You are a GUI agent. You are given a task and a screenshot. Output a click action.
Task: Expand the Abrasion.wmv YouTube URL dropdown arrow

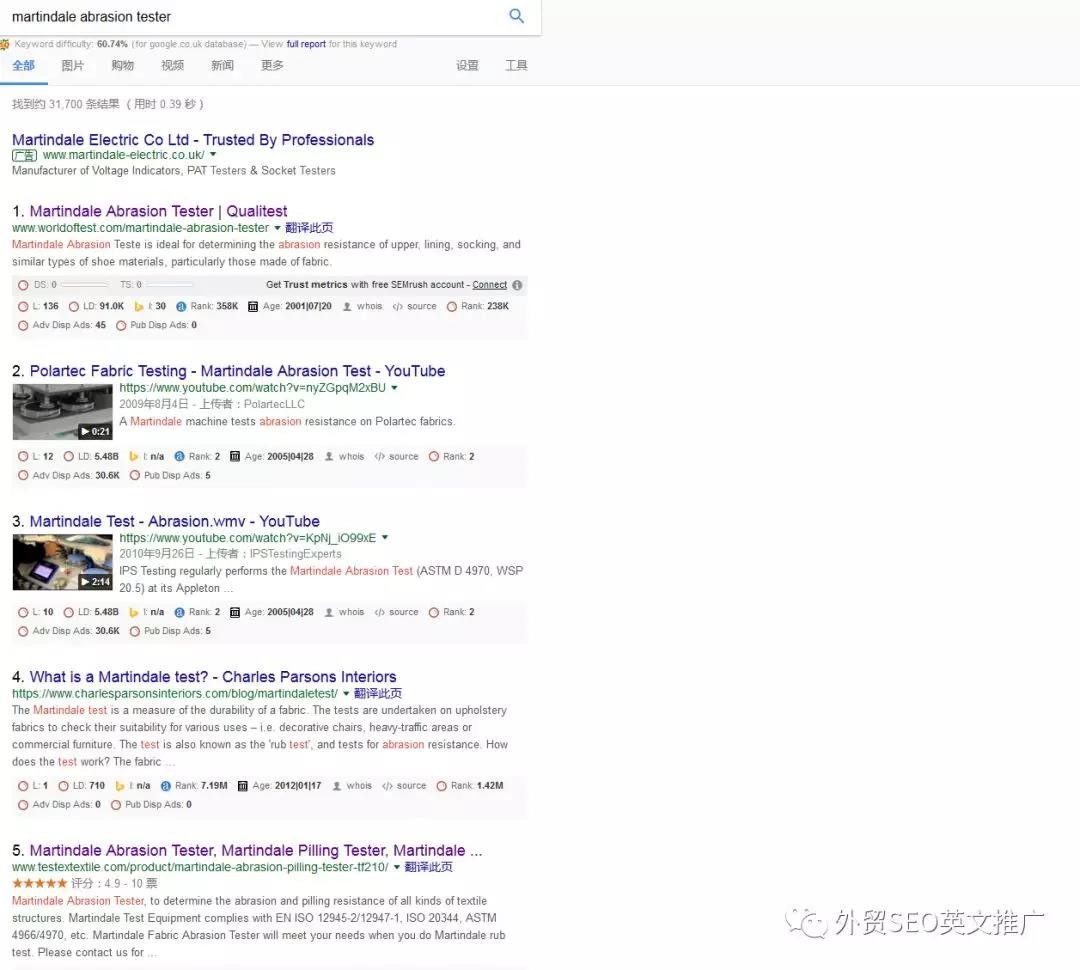pos(385,537)
